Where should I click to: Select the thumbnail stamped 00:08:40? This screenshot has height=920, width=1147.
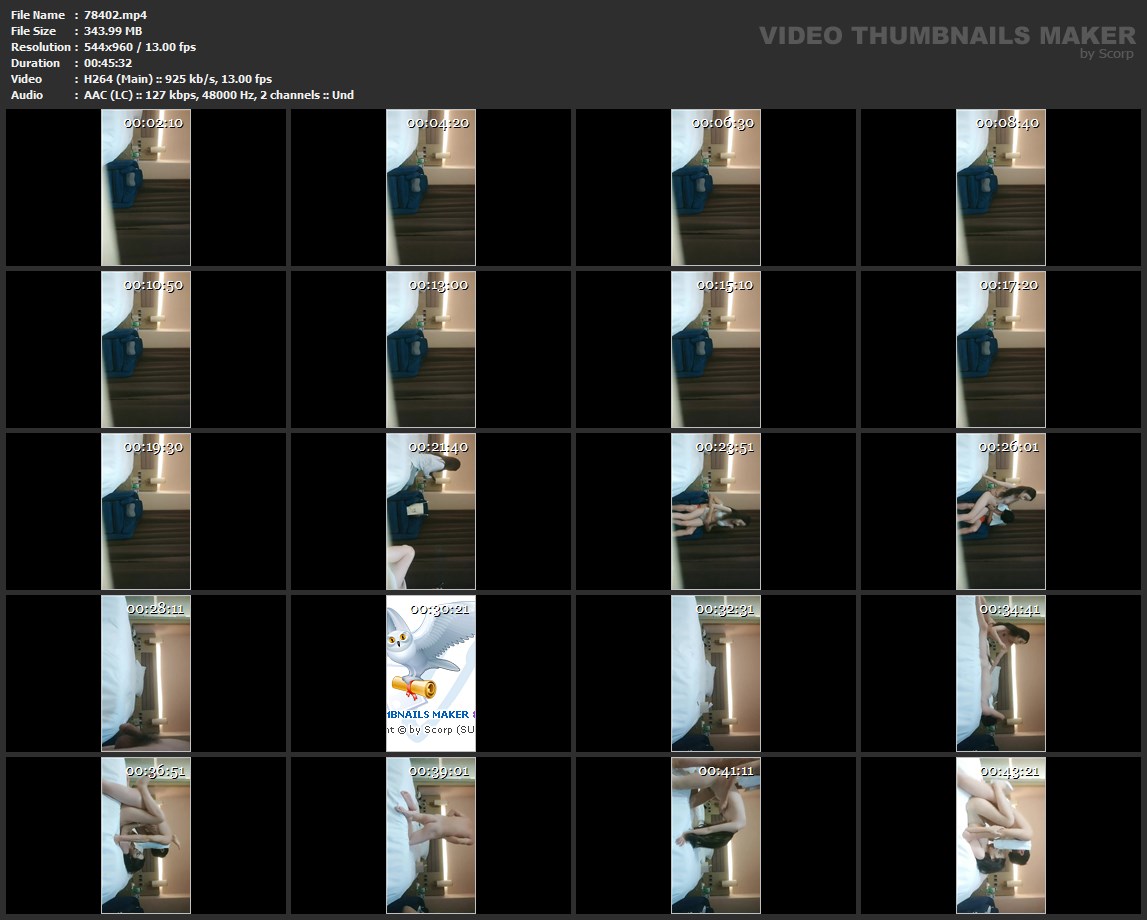point(1001,187)
